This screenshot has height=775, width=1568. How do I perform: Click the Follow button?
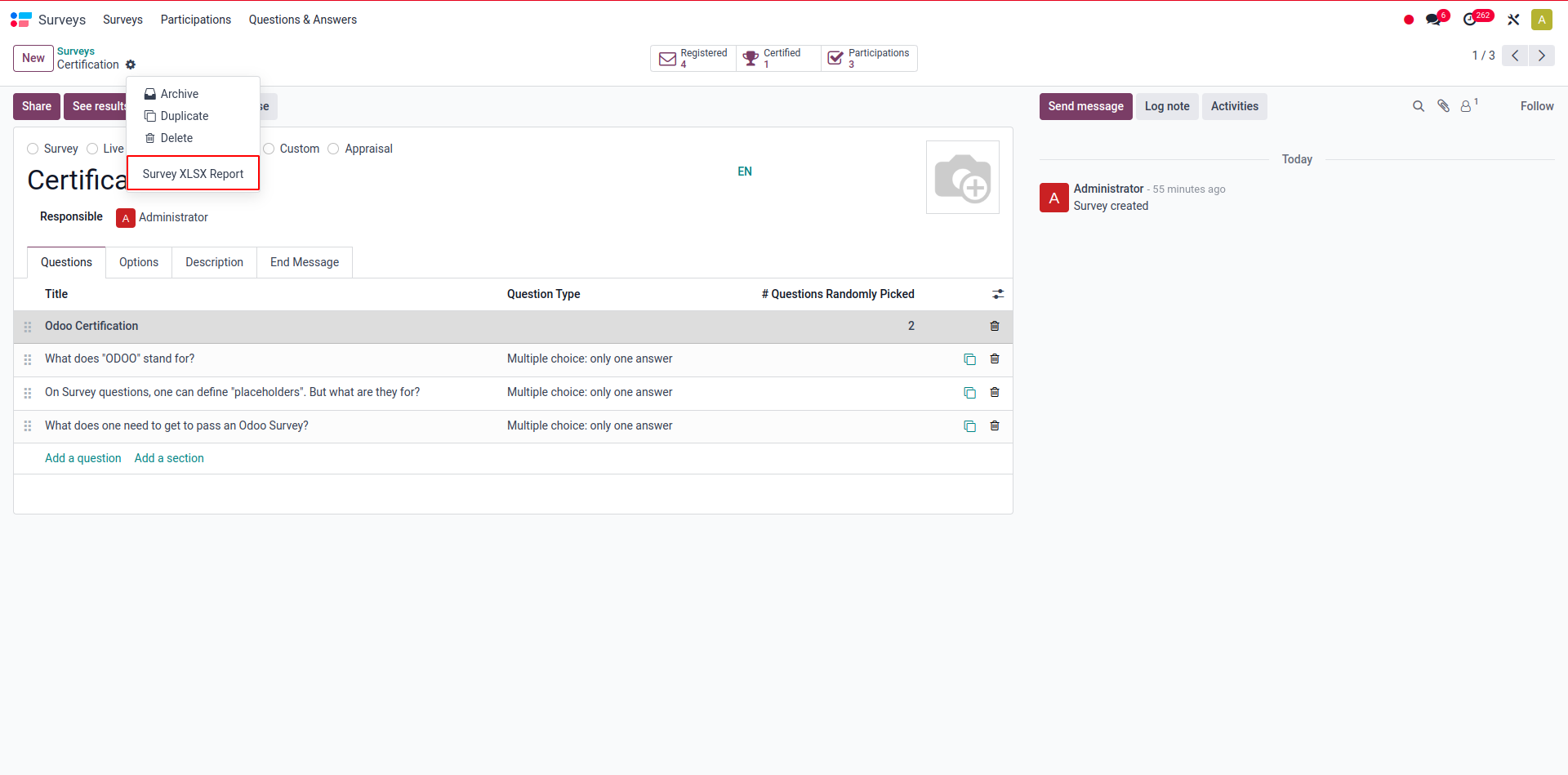(1537, 106)
